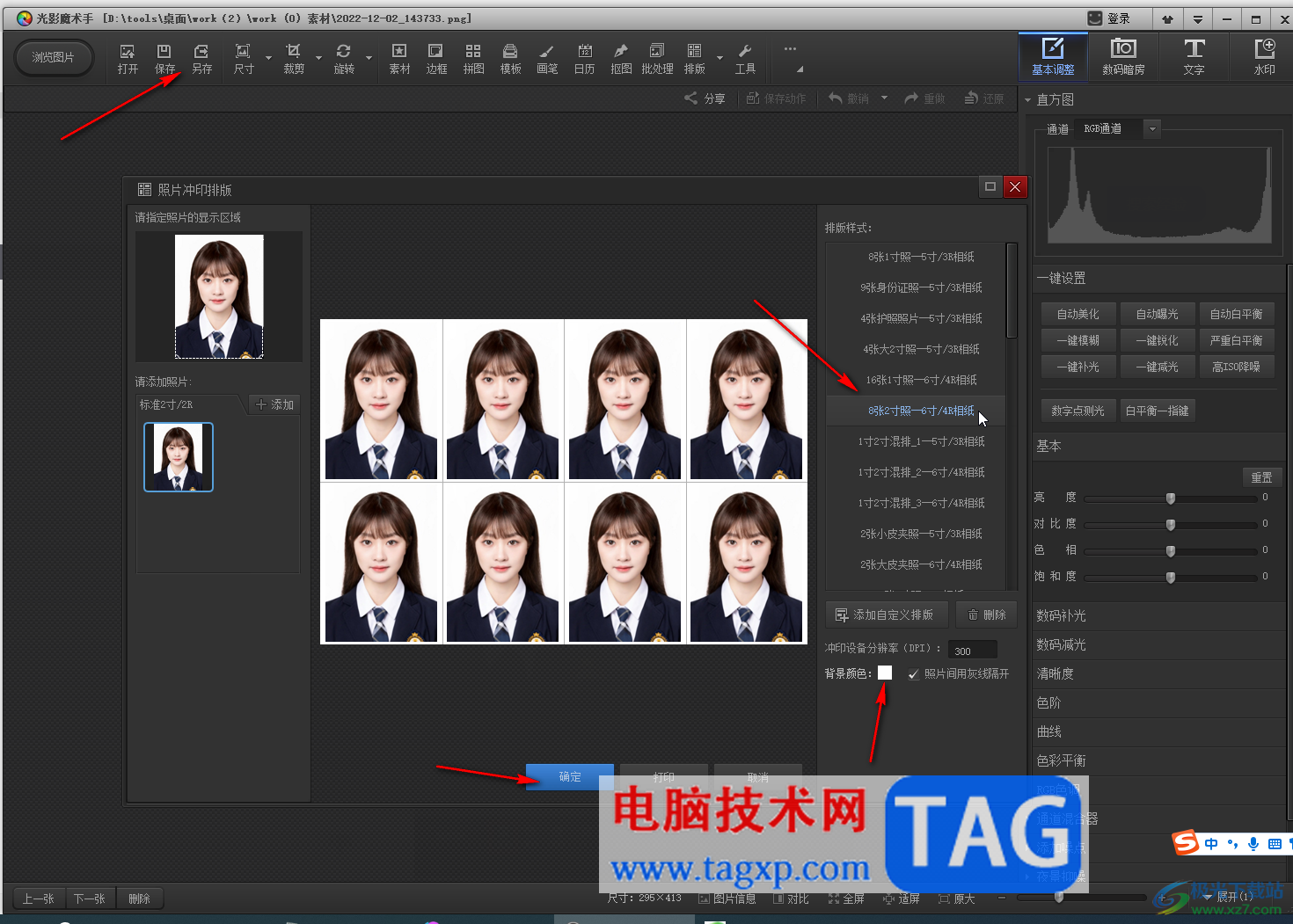Click the Add Custom Layout (添加自定义排版) button
The height and width of the screenshot is (924, 1293).
(x=886, y=615)
